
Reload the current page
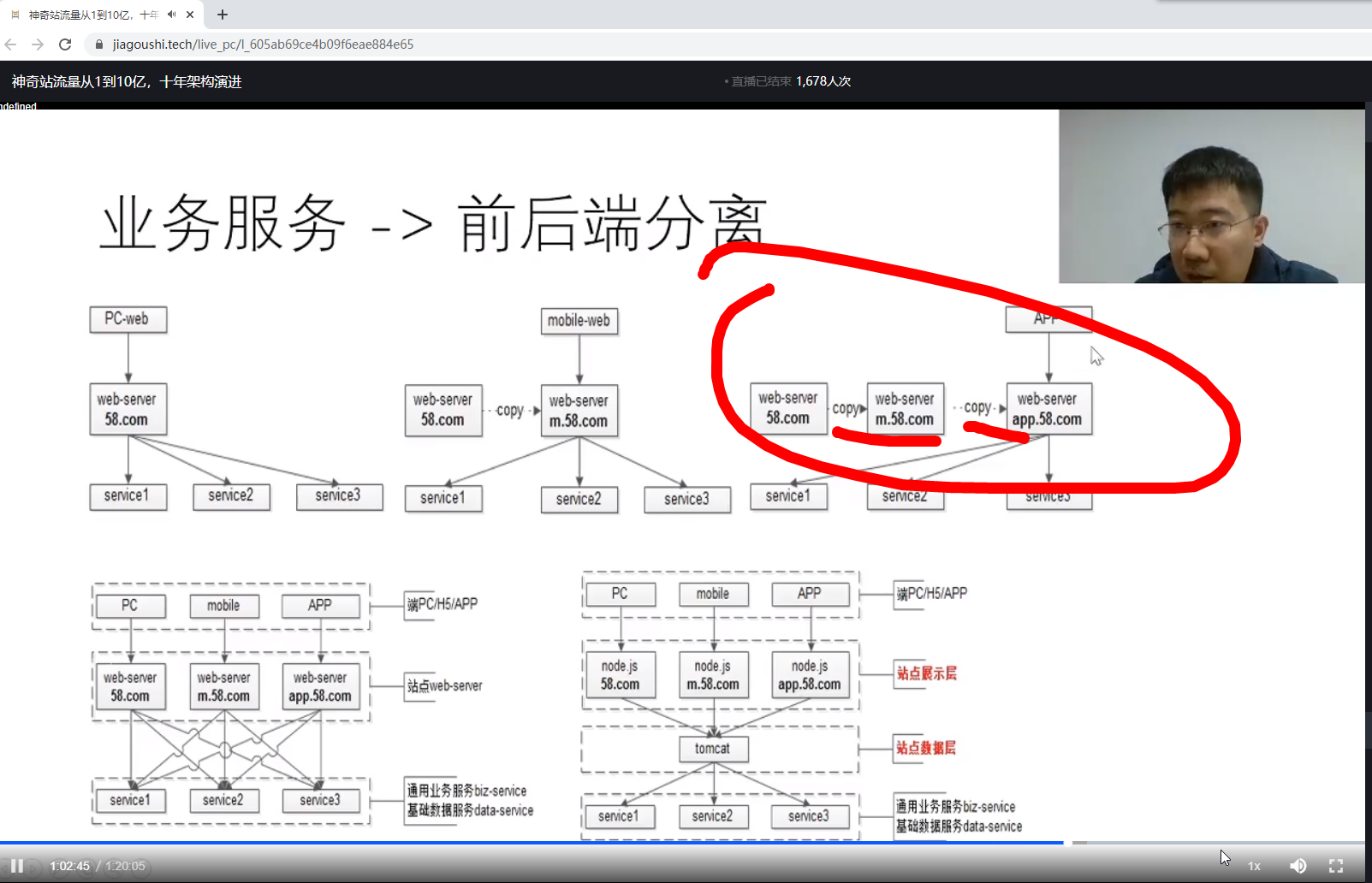click(65, 44)
